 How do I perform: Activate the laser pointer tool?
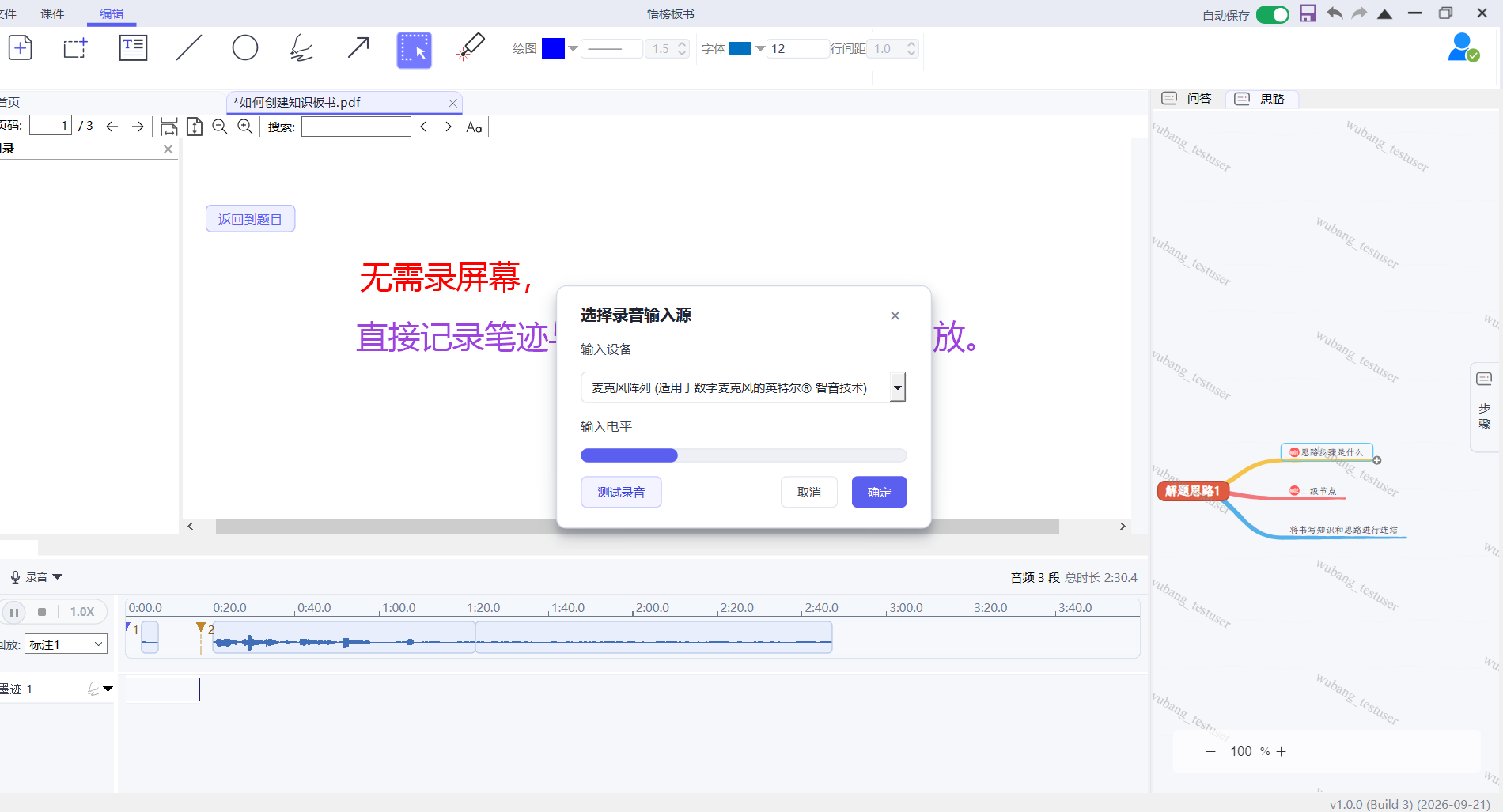pyautogui.click(x=471, y=47)
